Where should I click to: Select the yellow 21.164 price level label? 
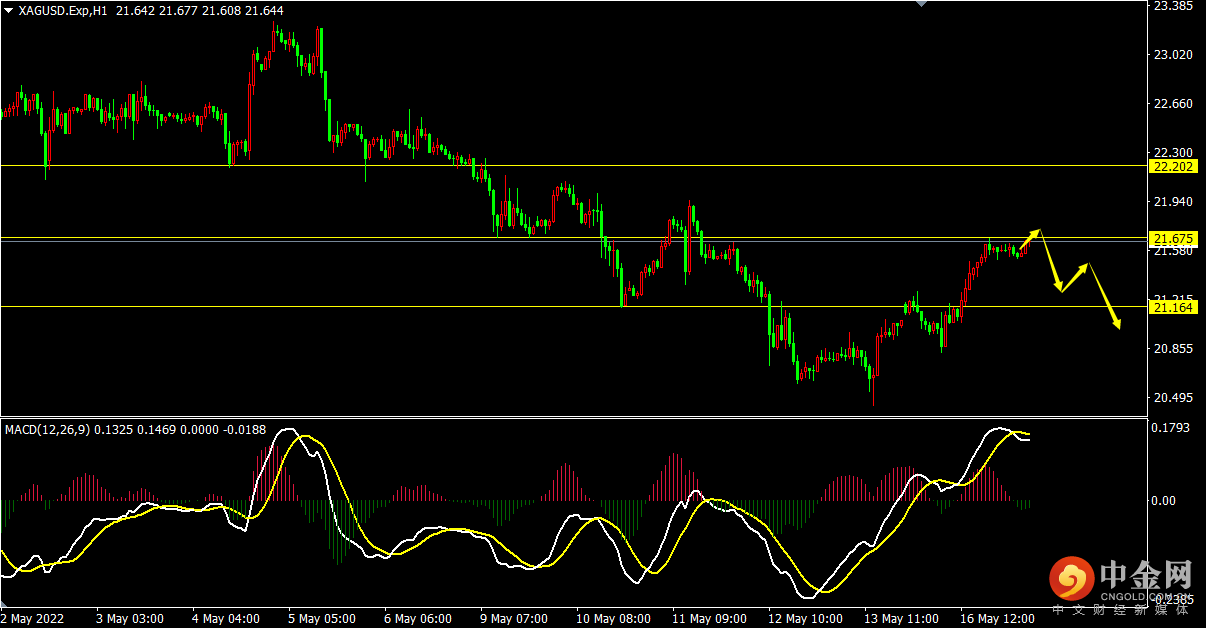click(x=1171, y=307)
